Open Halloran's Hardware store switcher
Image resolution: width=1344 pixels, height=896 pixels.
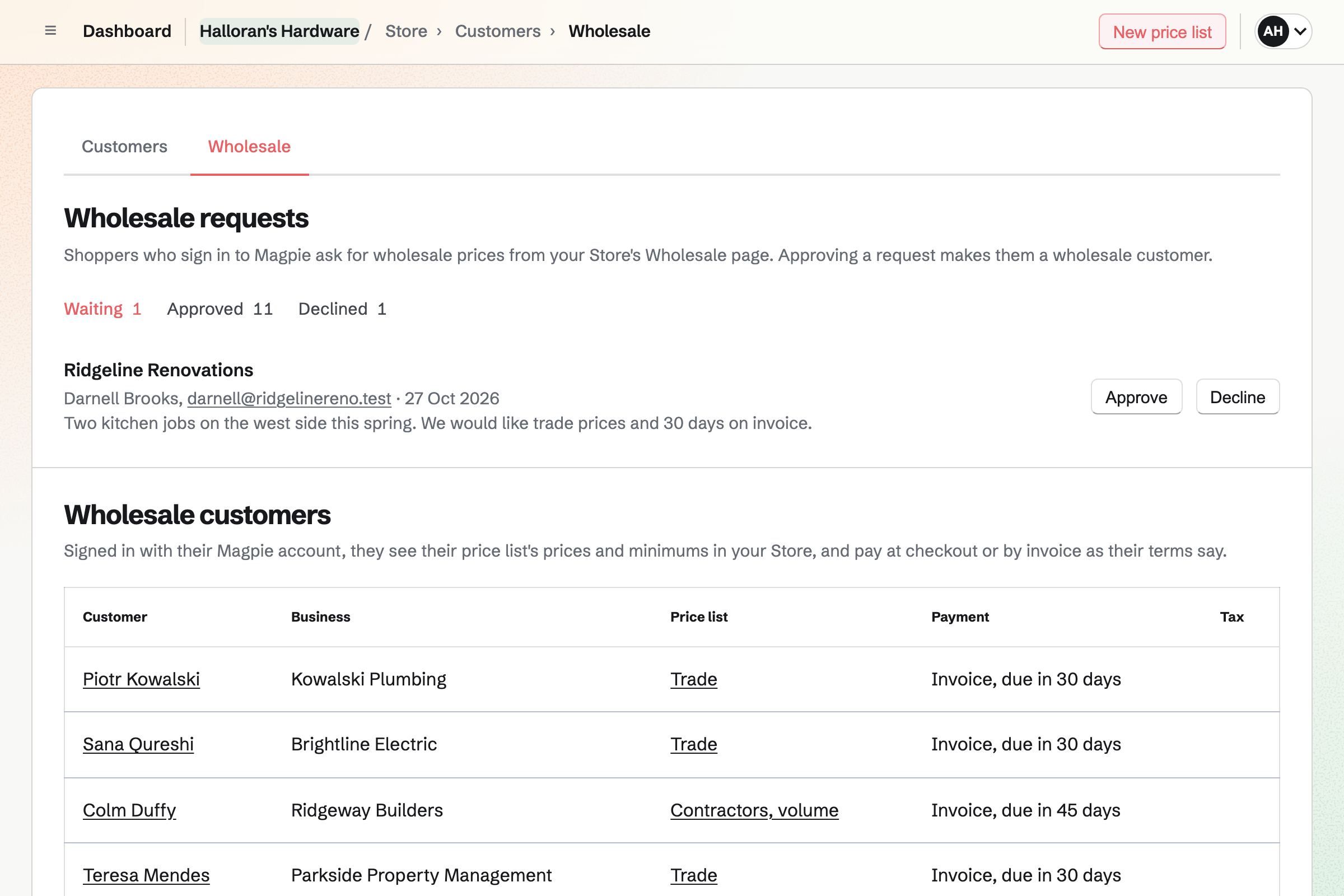tap(279, 31)
